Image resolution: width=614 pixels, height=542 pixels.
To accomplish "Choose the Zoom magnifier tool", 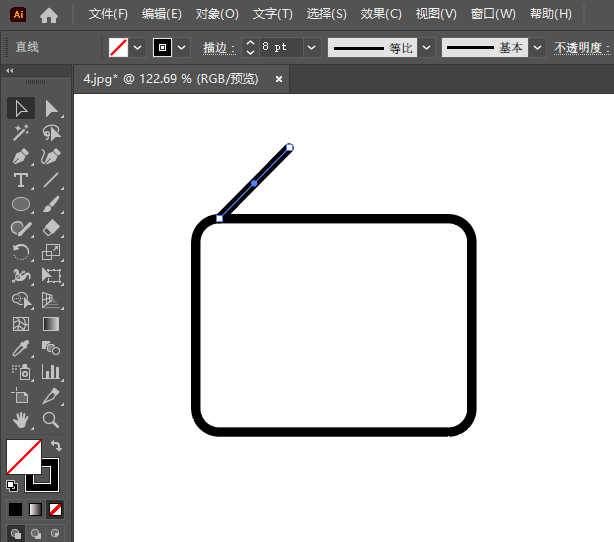I will tap(51, 420).
